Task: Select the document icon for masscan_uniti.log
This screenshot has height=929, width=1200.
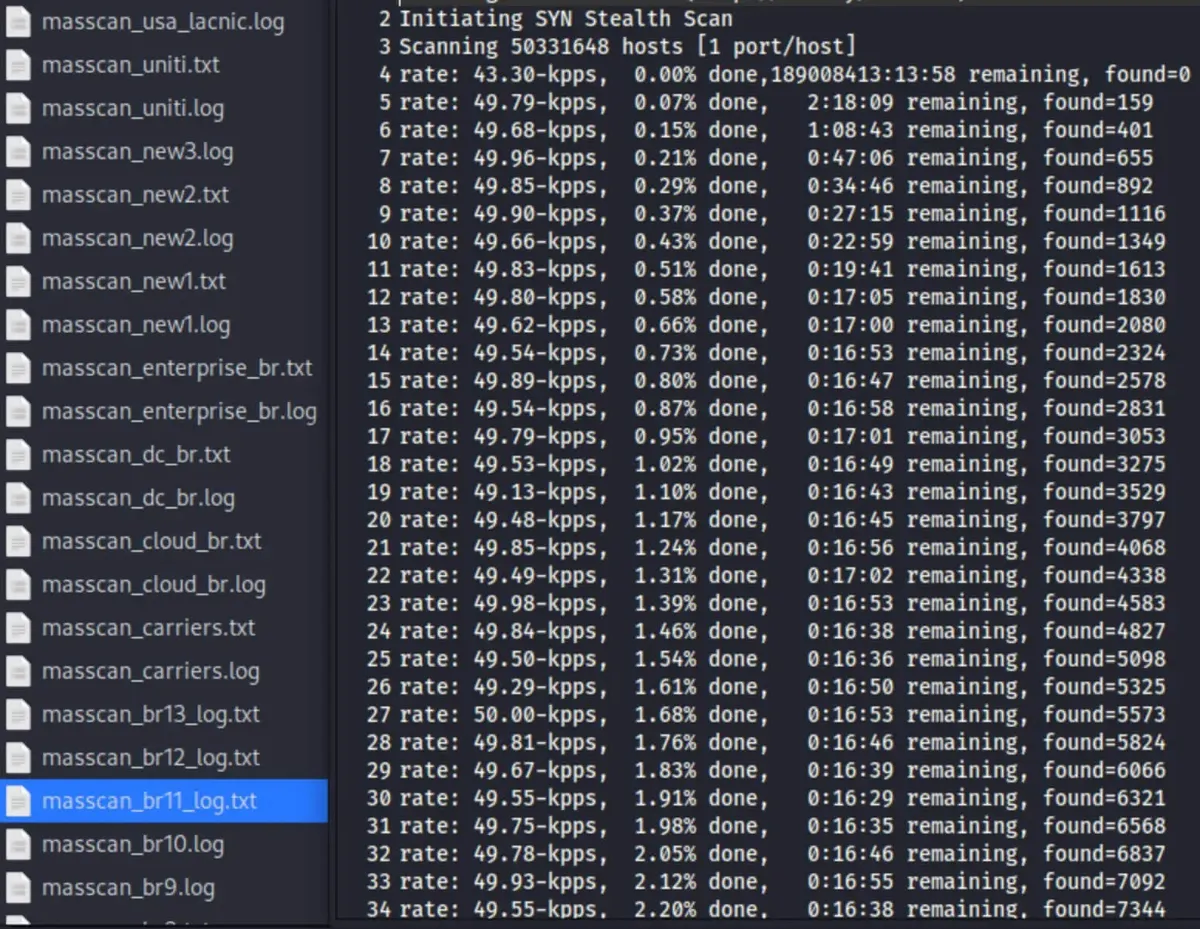Action: coord(19,109)
